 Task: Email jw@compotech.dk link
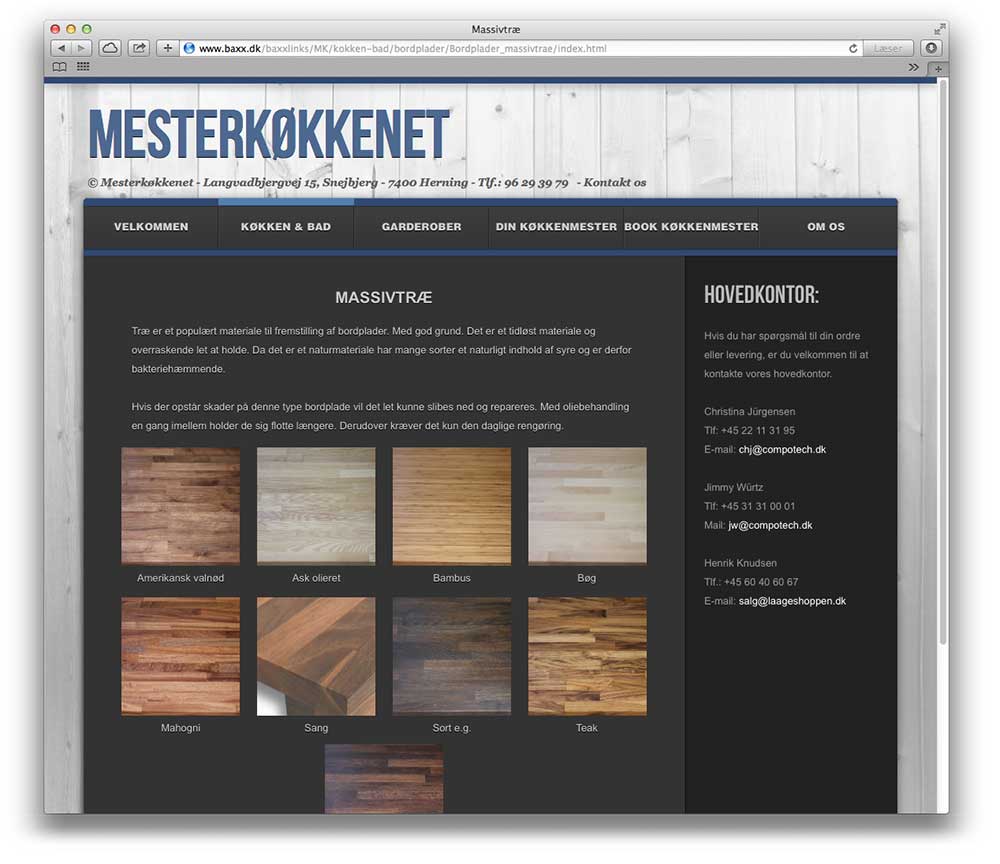(770, 525)
